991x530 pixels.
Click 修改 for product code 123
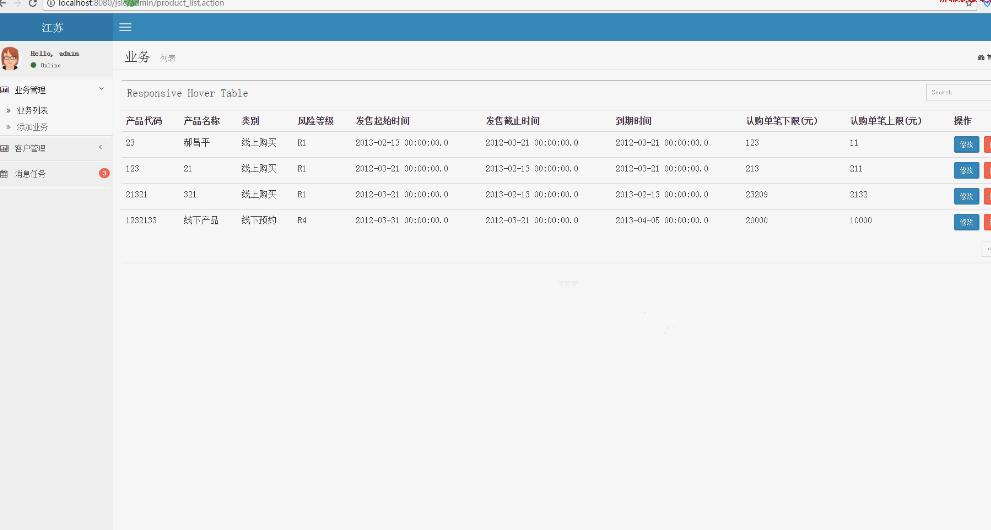966,171
